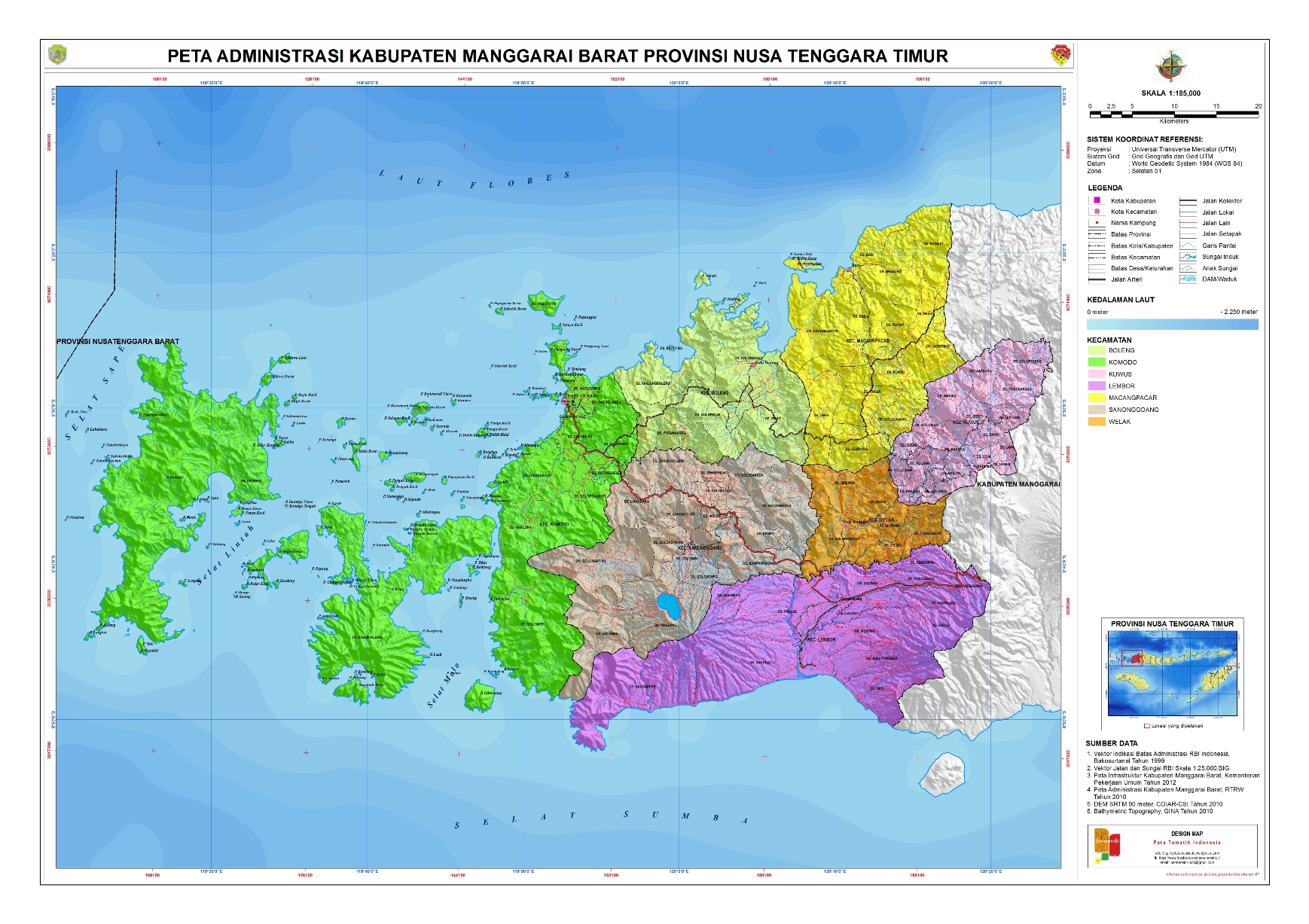Click the Kota Kecamatan legend symbol

click(1097, 212)
